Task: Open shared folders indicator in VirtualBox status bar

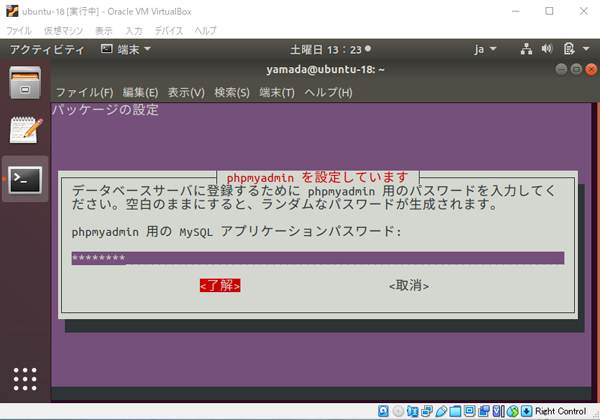Action: pos(455,411)
